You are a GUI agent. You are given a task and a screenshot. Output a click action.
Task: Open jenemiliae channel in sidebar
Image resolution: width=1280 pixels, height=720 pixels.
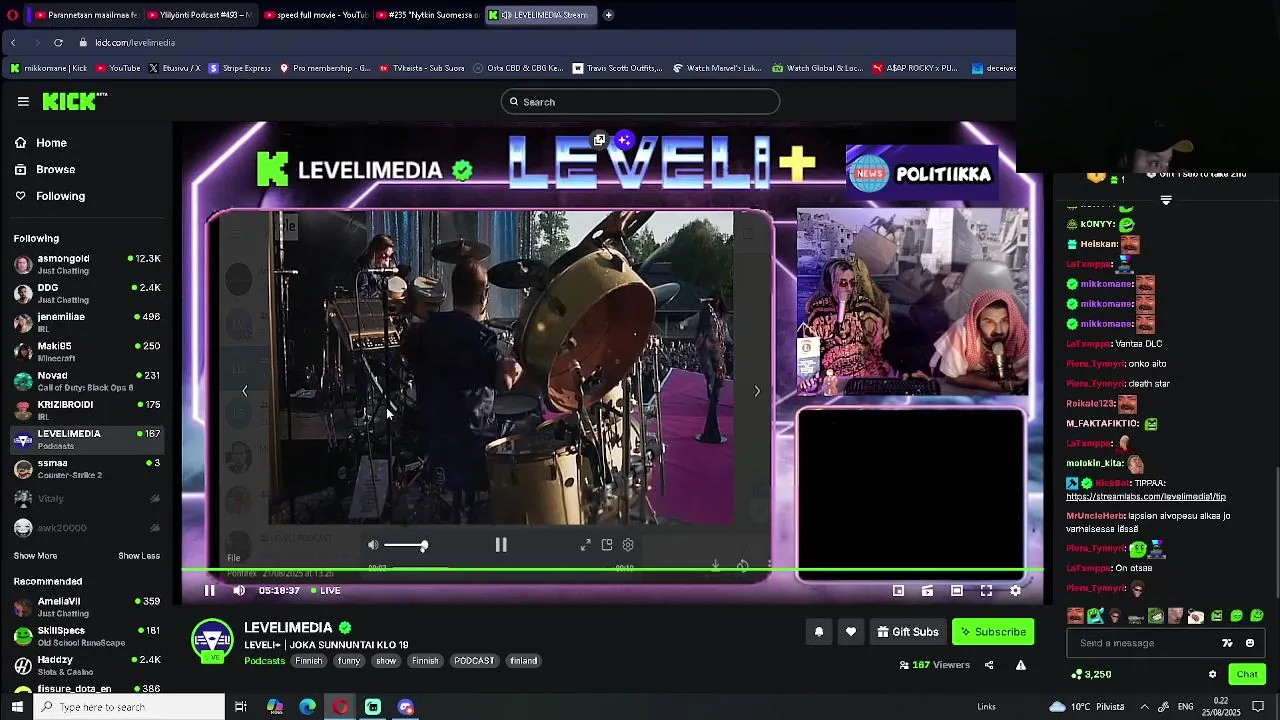tap(86, 322)
